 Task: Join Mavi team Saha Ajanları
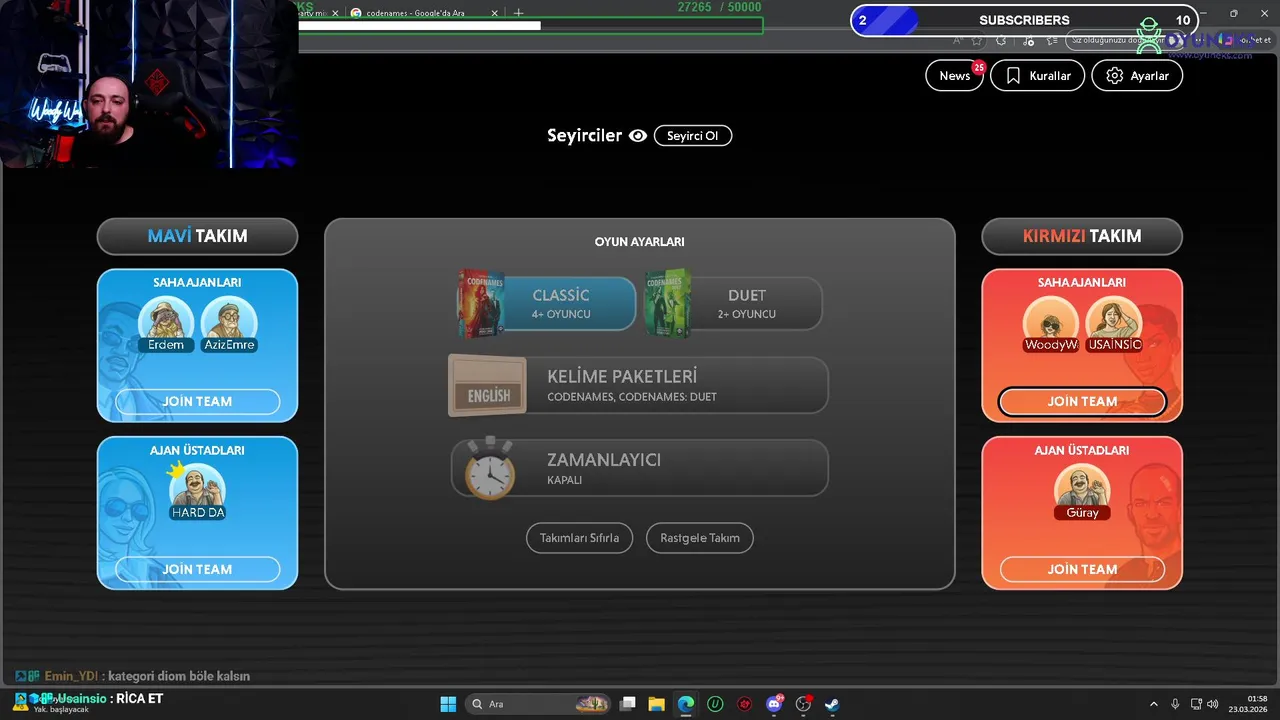(197, 402)
